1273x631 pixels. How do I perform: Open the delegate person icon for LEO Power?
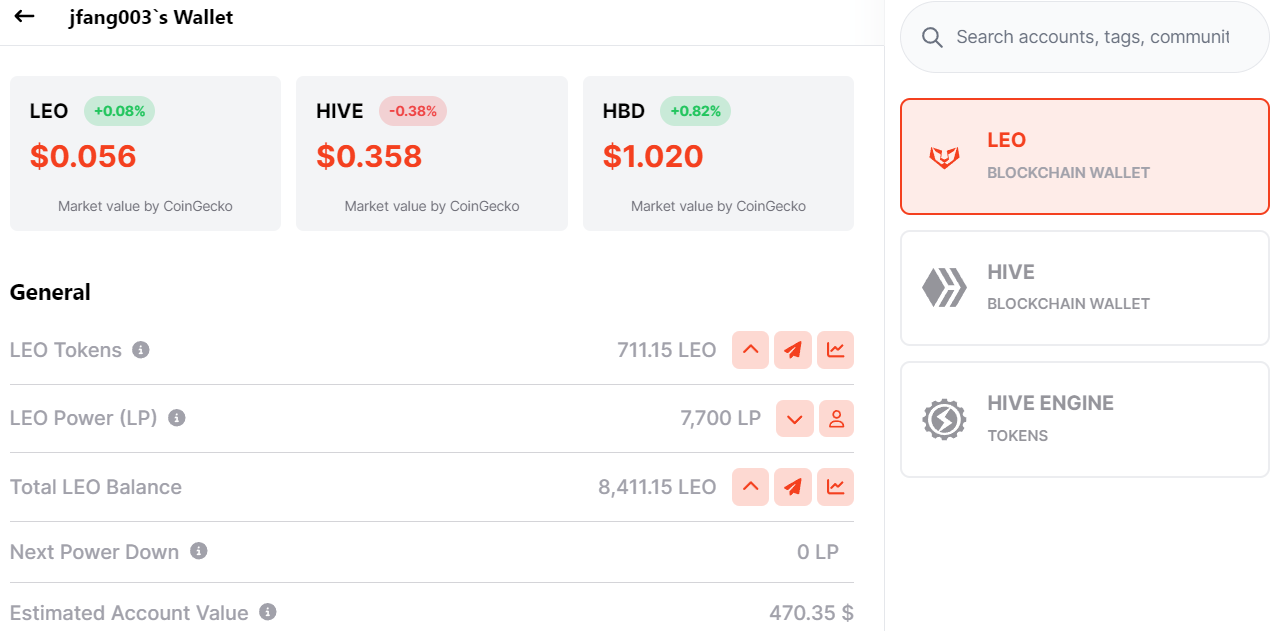pyautogui.click(x=836, y=418)
